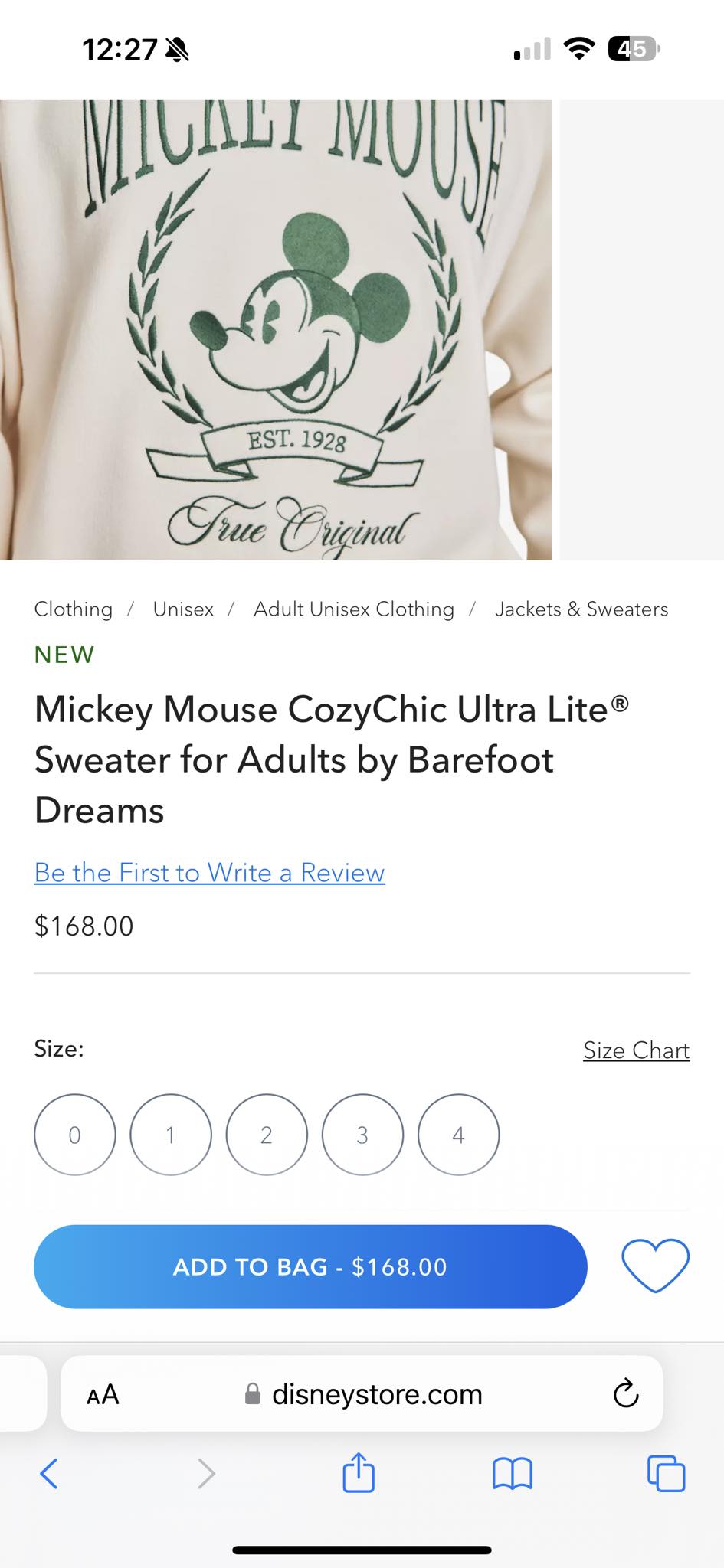Tap the disneystore.com address field

click(x=362, y=1393)
